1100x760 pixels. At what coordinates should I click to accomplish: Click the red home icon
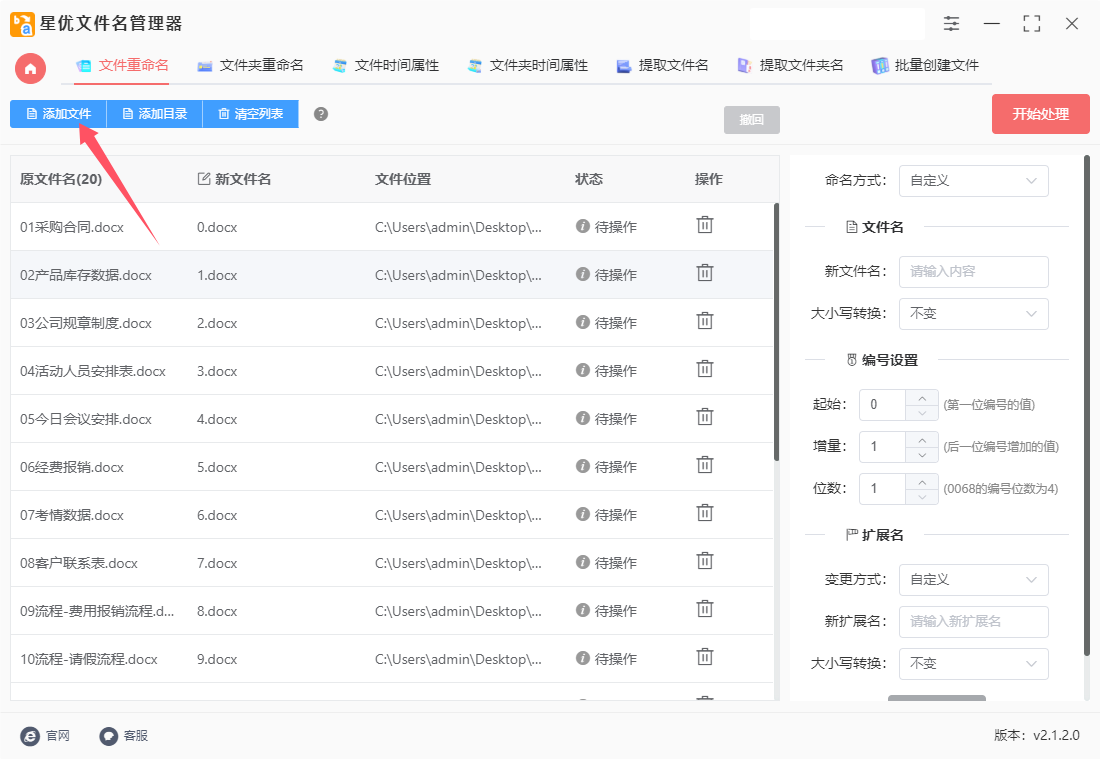(x=30, y=69)
